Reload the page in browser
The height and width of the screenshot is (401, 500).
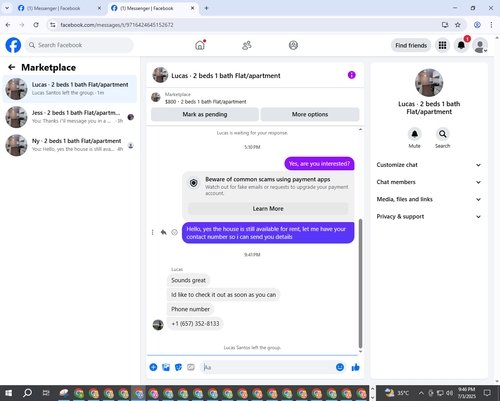36,25
